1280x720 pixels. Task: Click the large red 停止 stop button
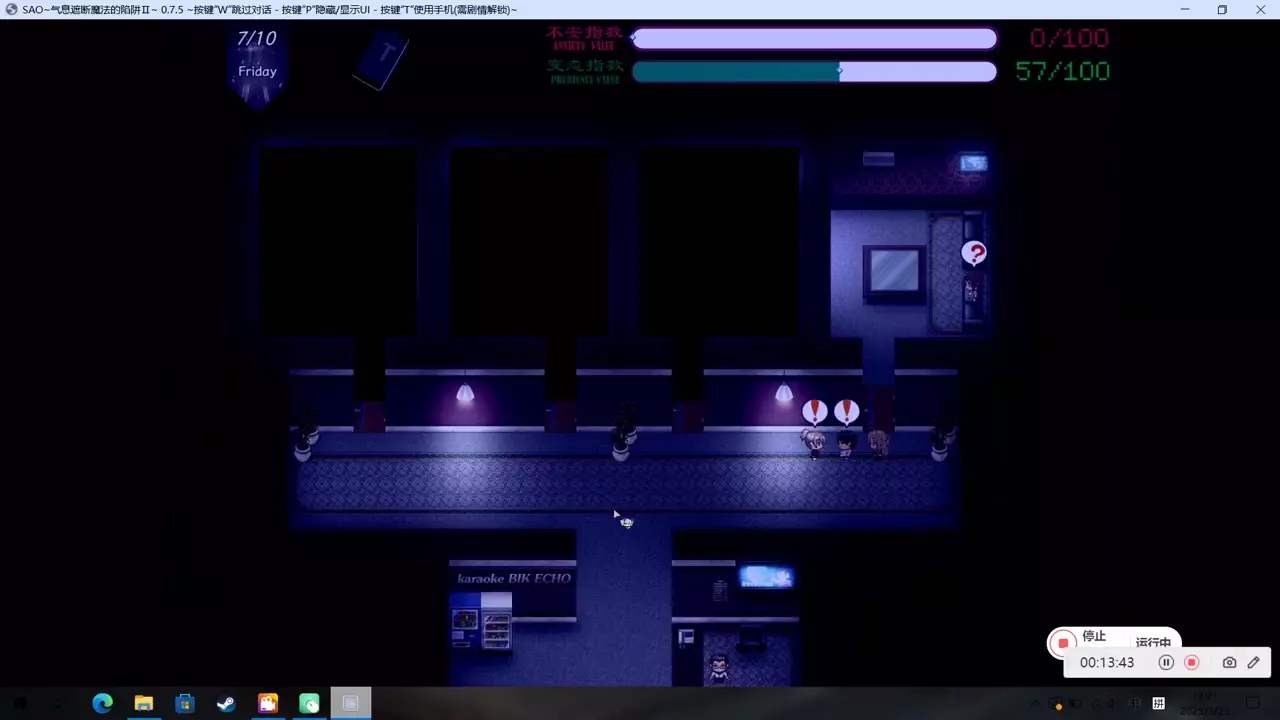tap(1064, 642)
